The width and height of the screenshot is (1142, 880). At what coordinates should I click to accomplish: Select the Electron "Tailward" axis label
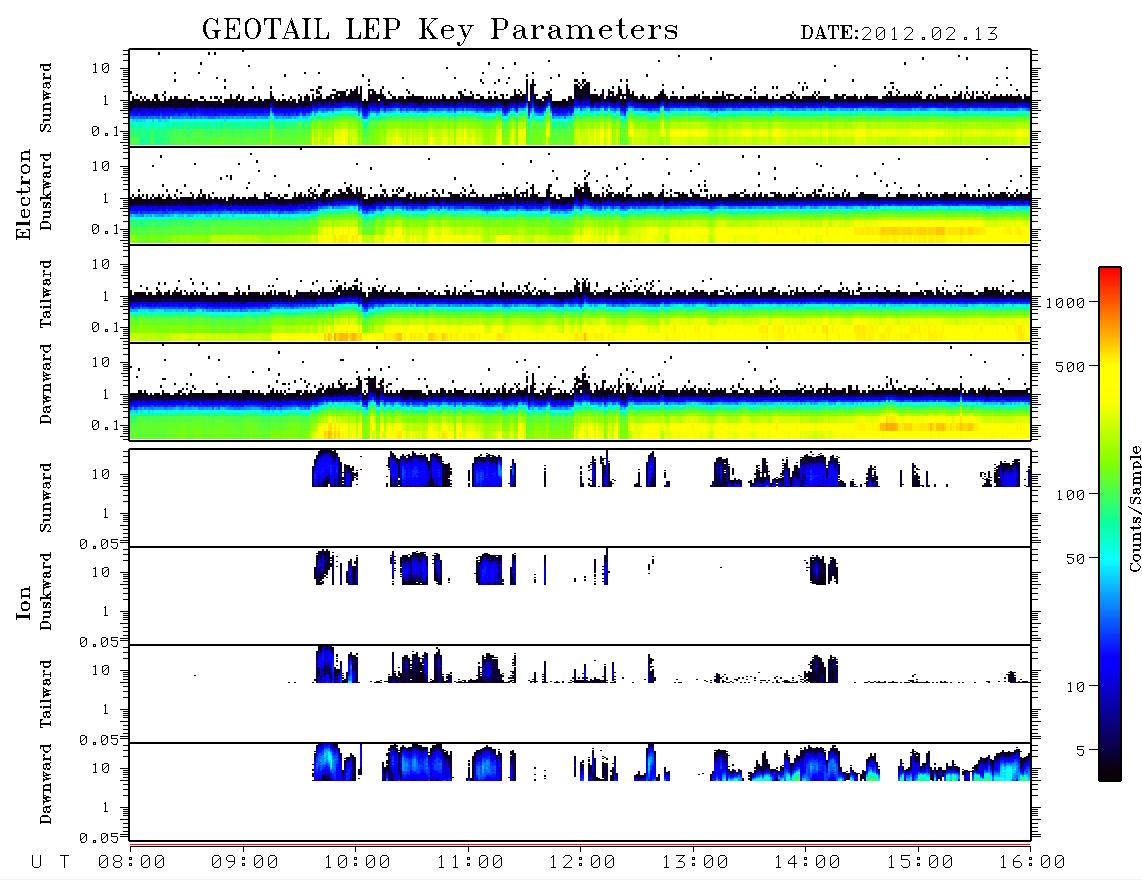[x=46, y=294]
